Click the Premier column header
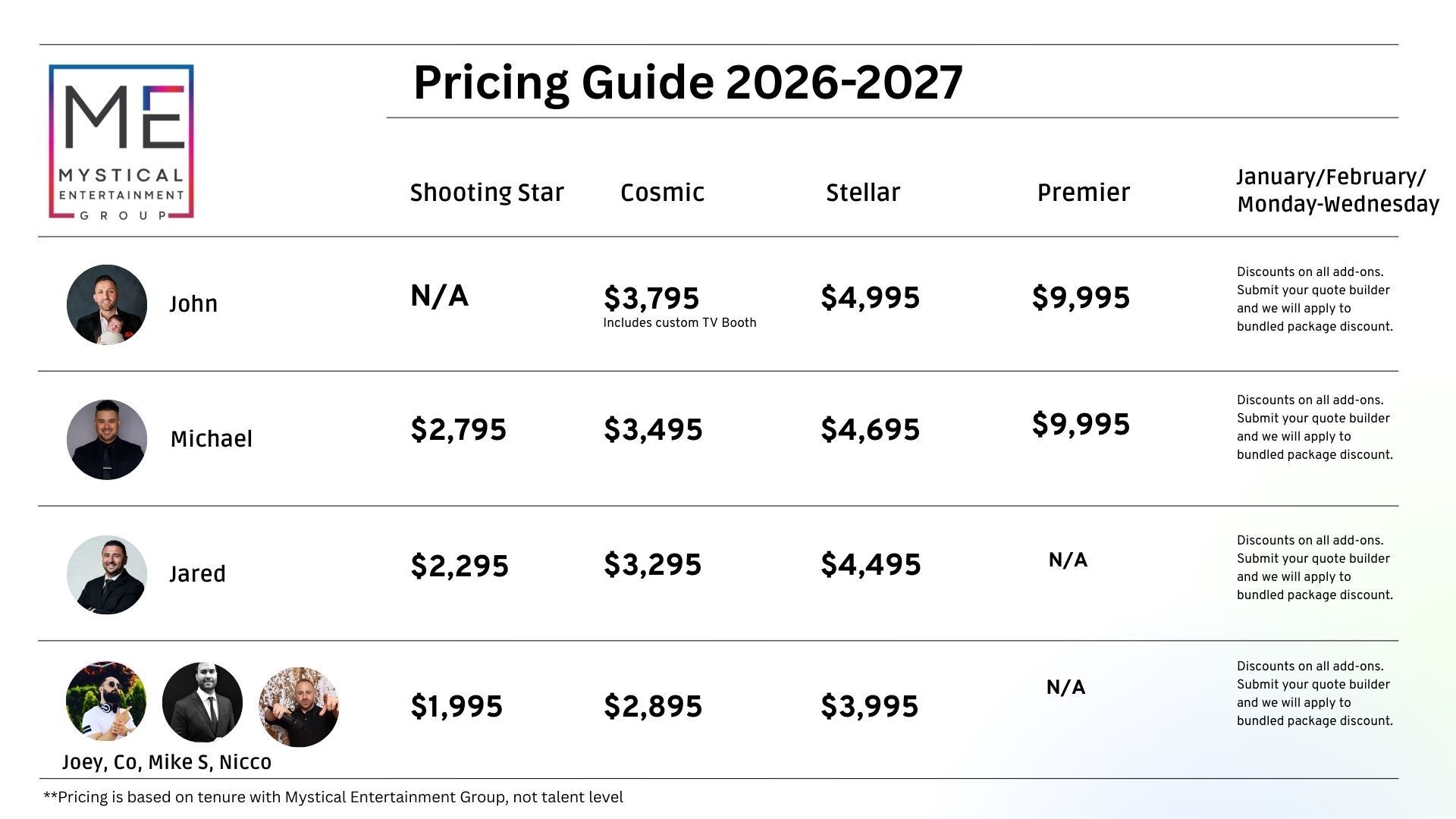Image resolution: width=1456 pixels, height=819 pixels. (1083, 193)
